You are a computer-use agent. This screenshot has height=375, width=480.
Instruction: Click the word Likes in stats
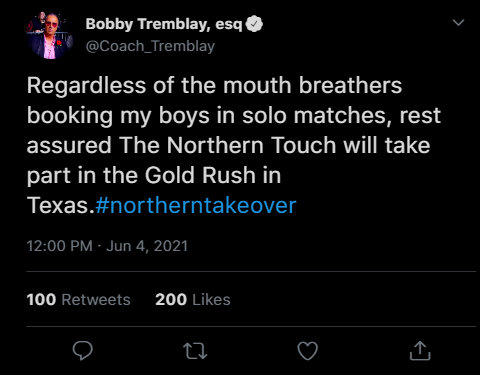pyautogui.click(x=211, y=299)
